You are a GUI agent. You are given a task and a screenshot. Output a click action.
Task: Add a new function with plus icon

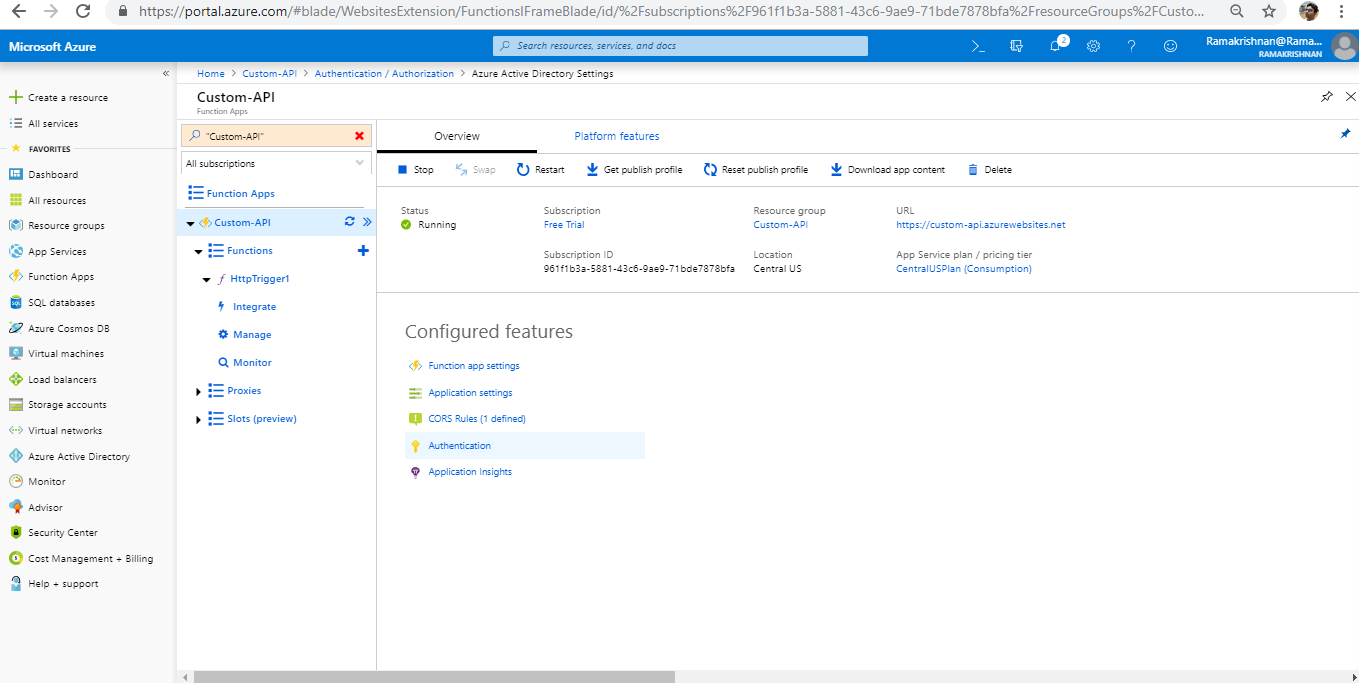(363, 251)
